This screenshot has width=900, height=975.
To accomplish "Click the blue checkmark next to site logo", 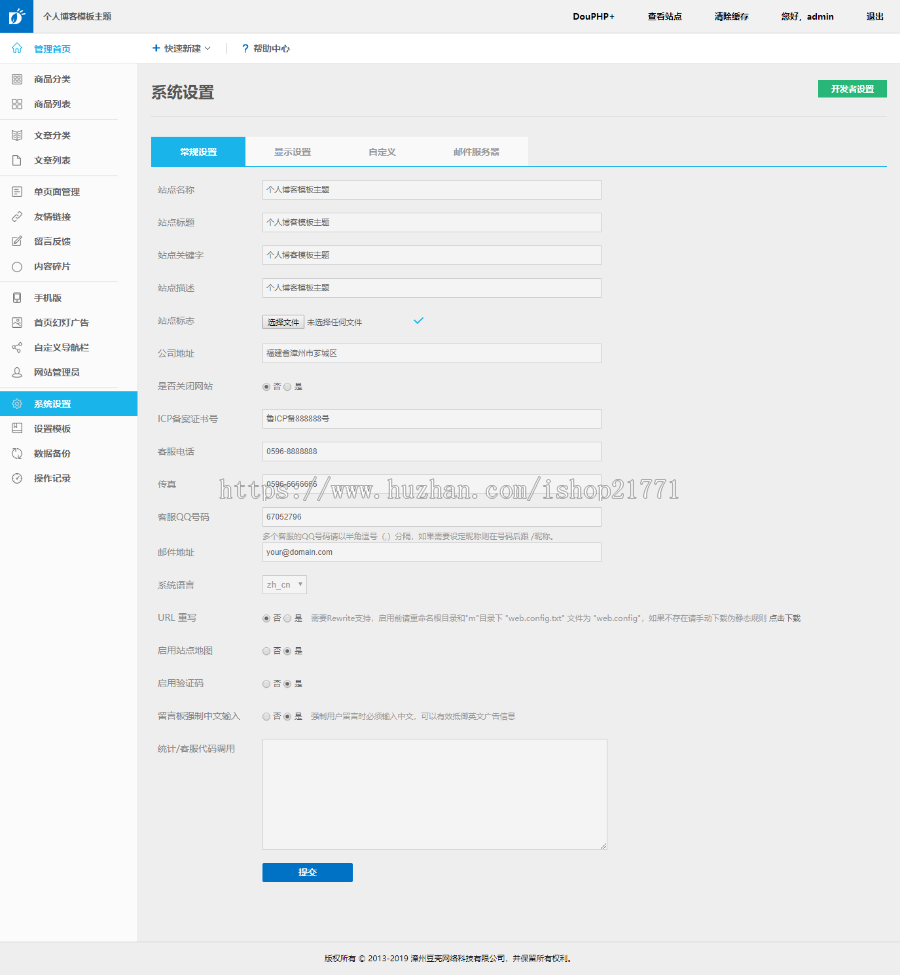I will tap(419, 321).
